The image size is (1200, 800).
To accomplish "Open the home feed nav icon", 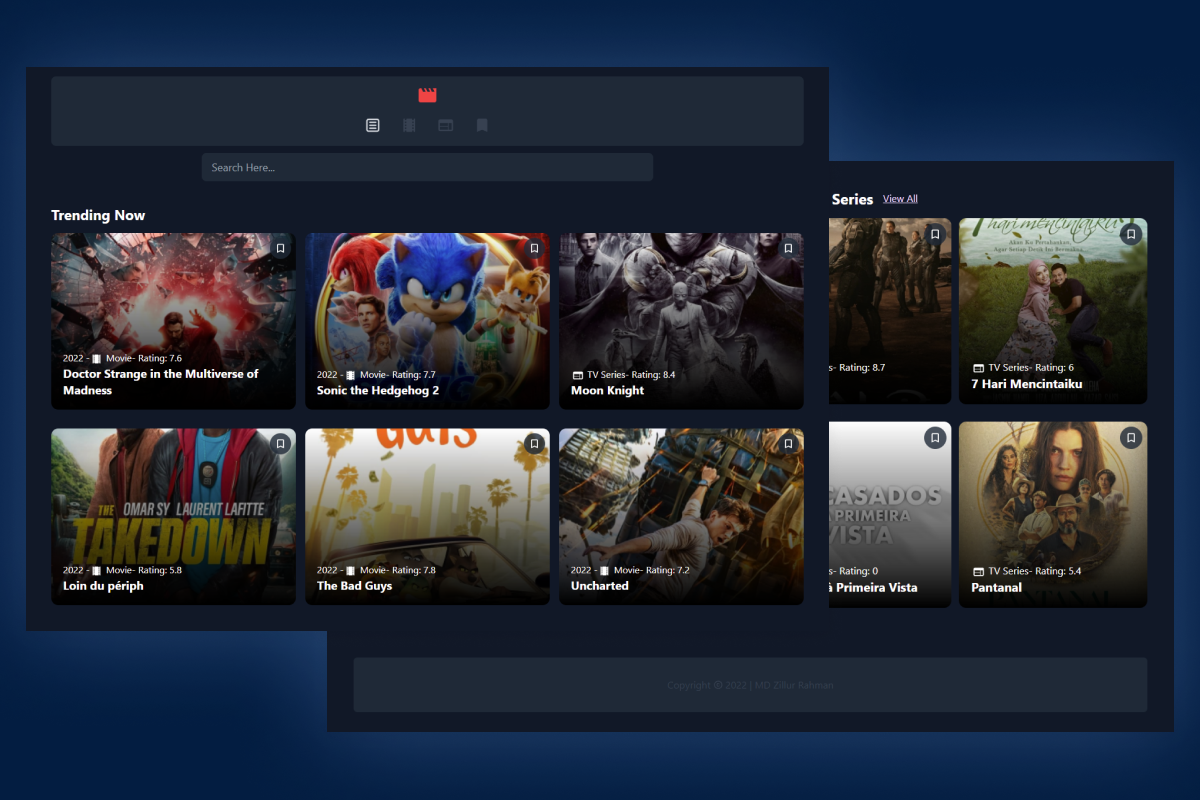I will [372, 125].
